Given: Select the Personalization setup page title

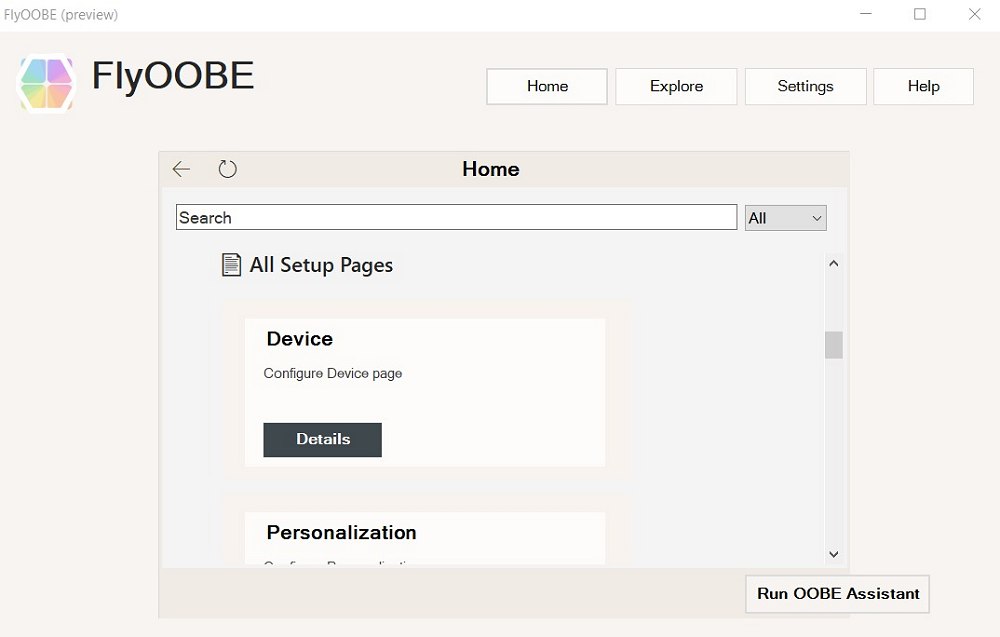Looking at the screenshot, I should (x=340, y=532).
